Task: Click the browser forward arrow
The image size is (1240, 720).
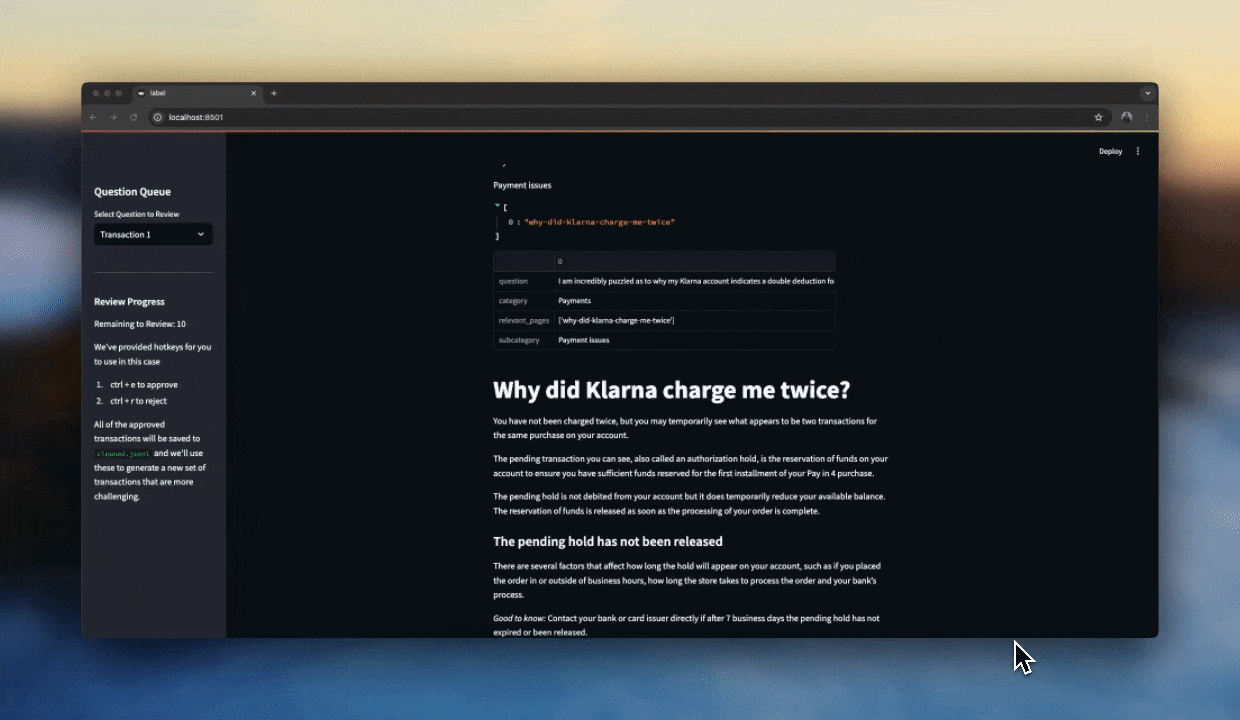Action: (x=112, y=117)
